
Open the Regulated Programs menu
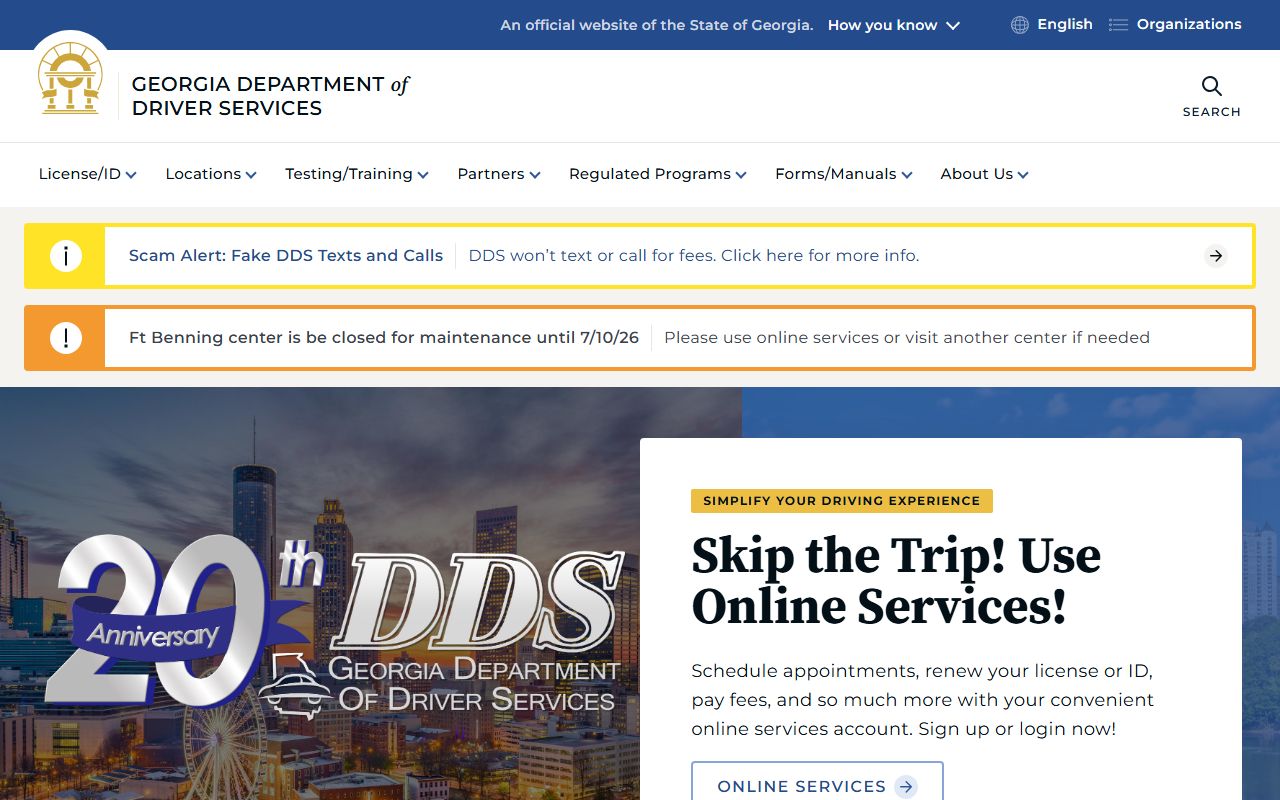tap(658, 174)
